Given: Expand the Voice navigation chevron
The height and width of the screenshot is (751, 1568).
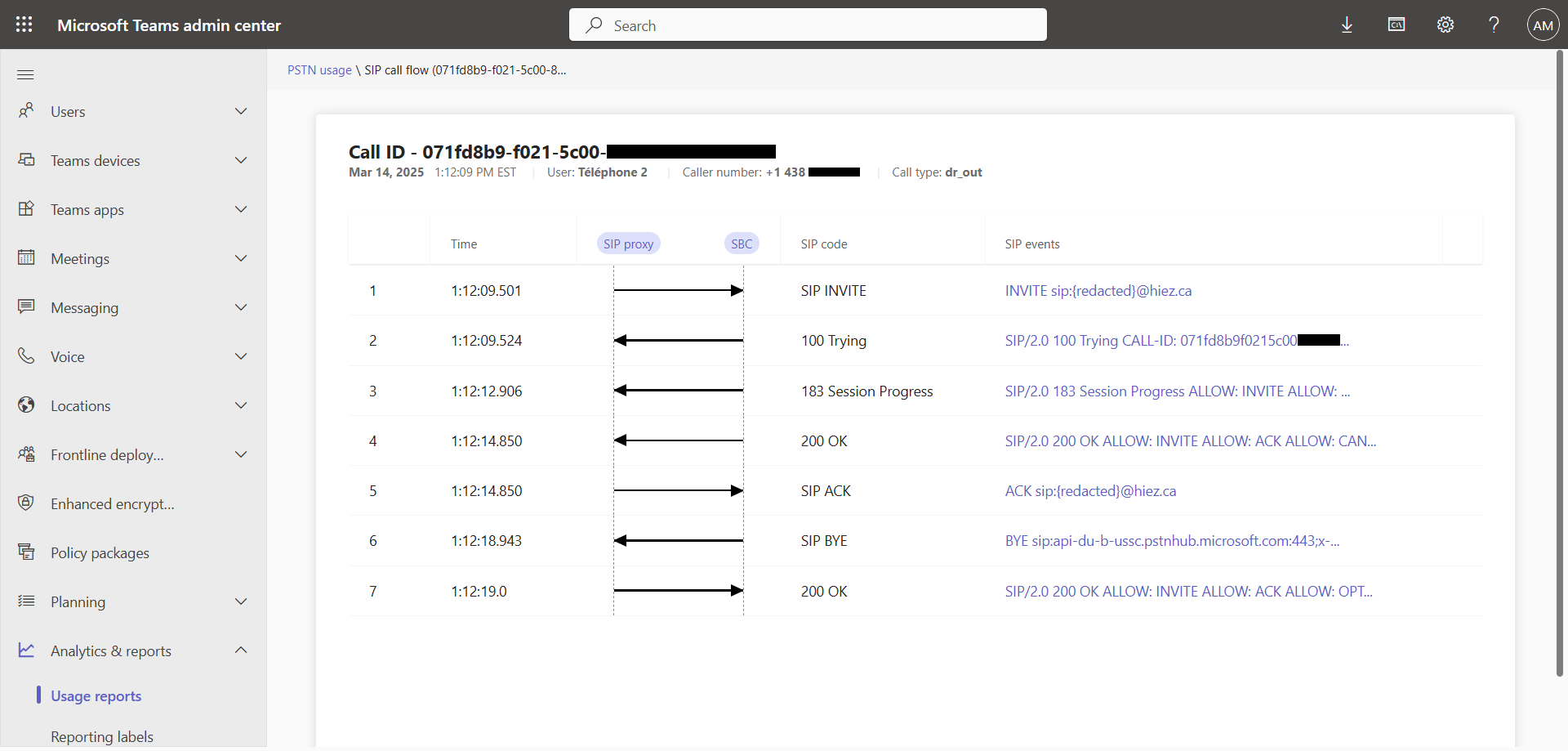Looking at the screenshot, I should (241, 356).
